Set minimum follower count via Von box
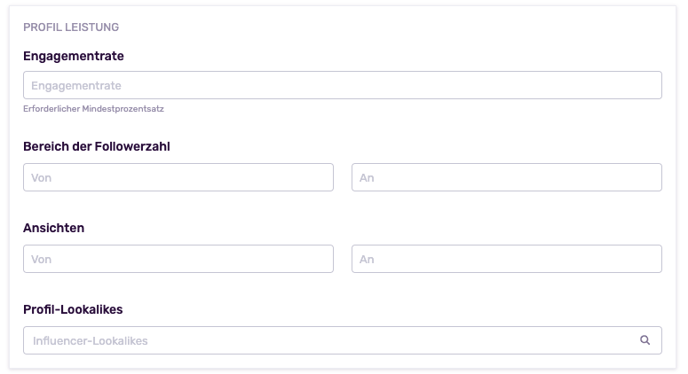 click(178, 177)
